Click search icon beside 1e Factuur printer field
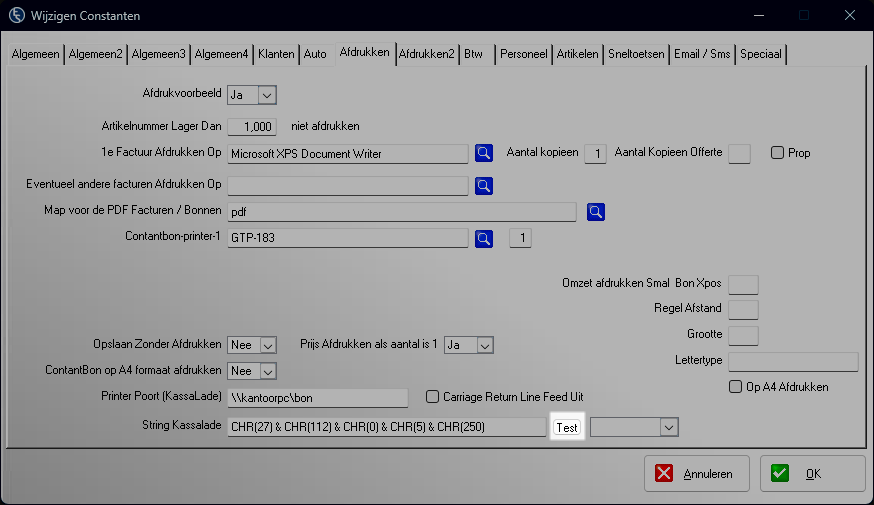The width and height of the screenshot is (874, 505). pyautogui.click(x=484, y=153)
